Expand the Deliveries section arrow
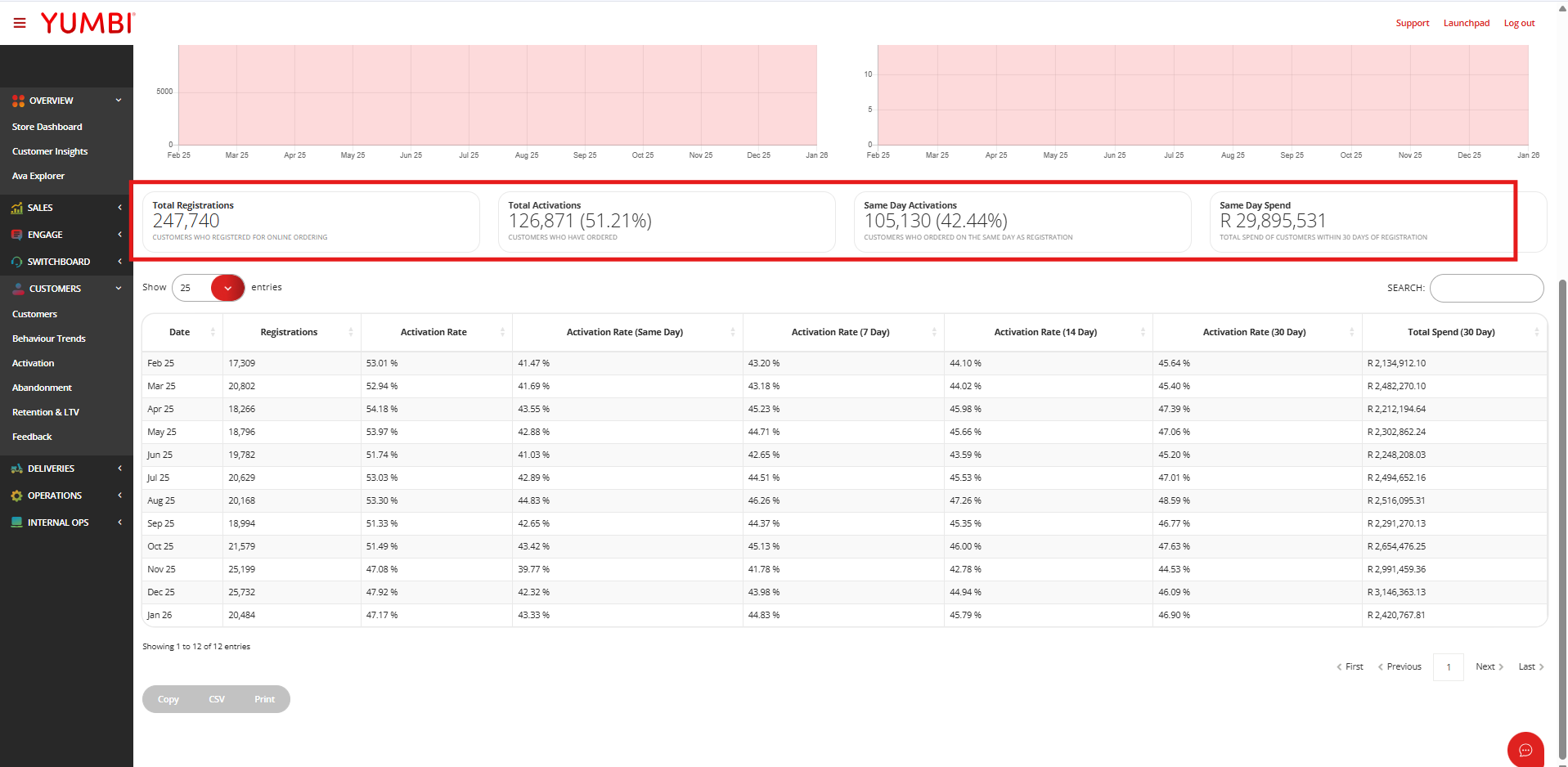Image resolution: width=1568 pixels, height=767 pixels. tap(119, 469)
